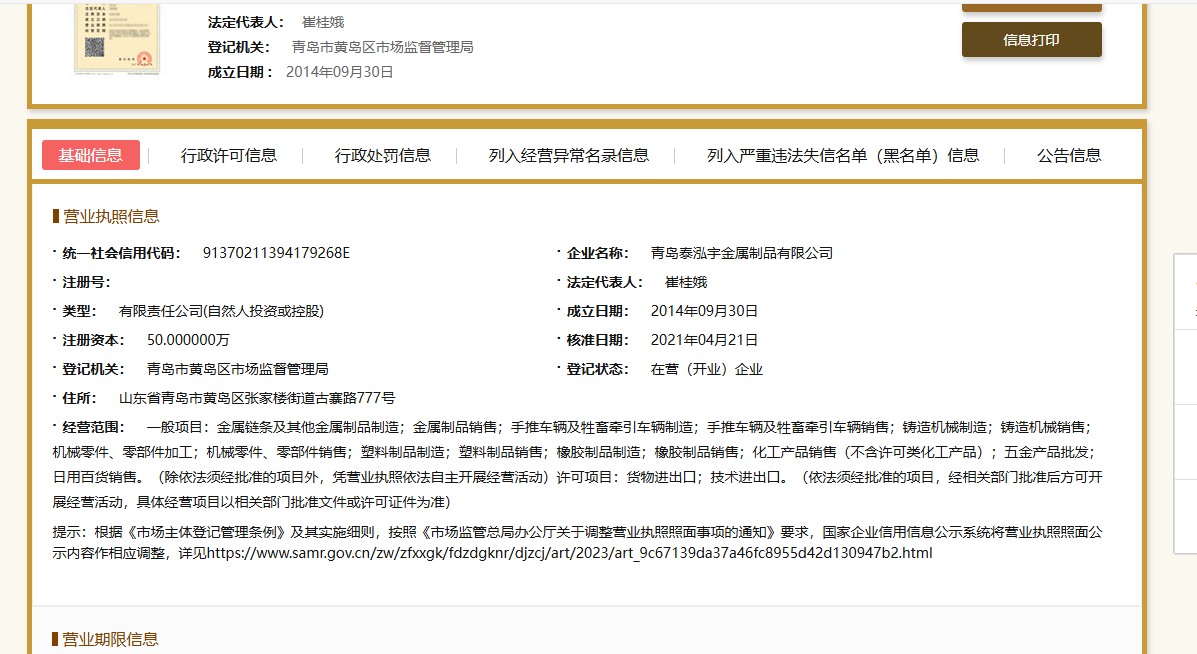
Task: Click the 经营范围 label
Action: (x=92, y=427)
